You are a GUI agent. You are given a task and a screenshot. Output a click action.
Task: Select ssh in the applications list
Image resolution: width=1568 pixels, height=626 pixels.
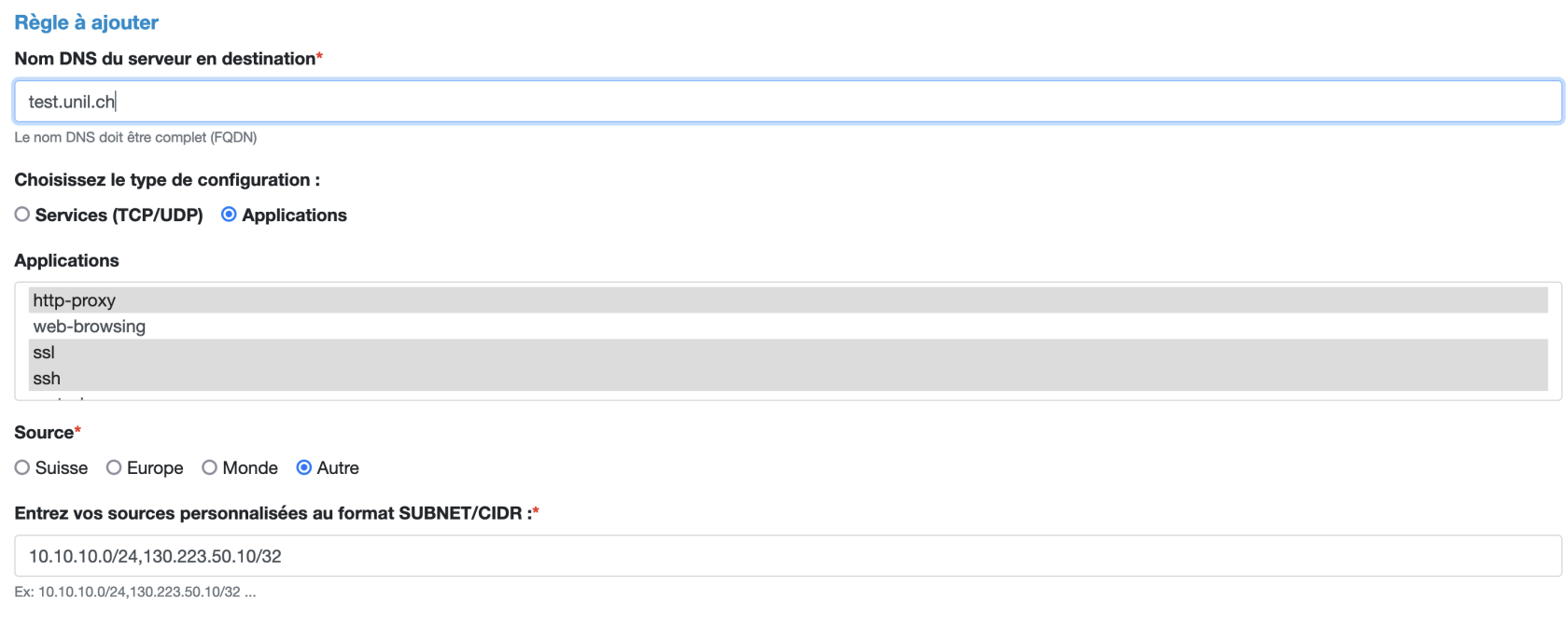tap(47, 379)
